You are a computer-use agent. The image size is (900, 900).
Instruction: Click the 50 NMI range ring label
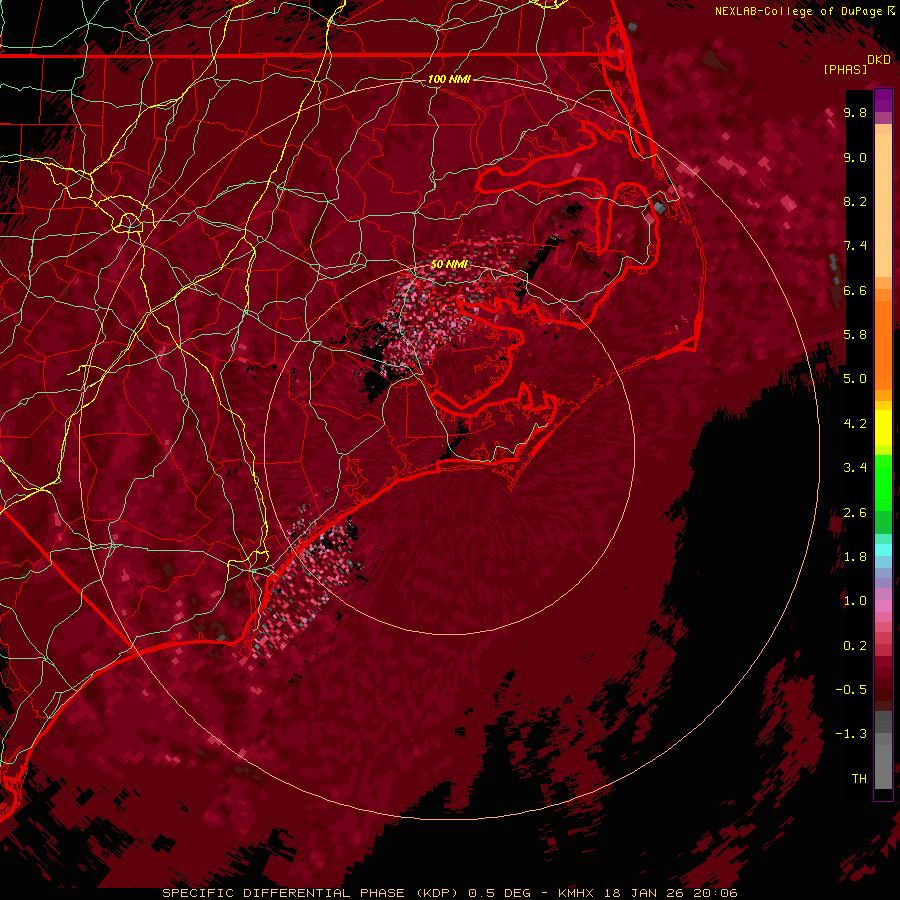click(x=449, y=265)
